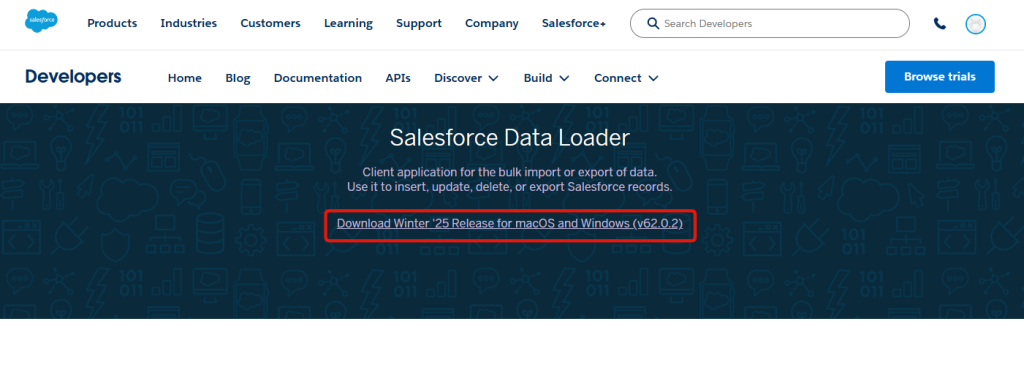This screenshot has width=1024, height=365.
Task: Click the phone contact icon
Action: pos(940,24)
